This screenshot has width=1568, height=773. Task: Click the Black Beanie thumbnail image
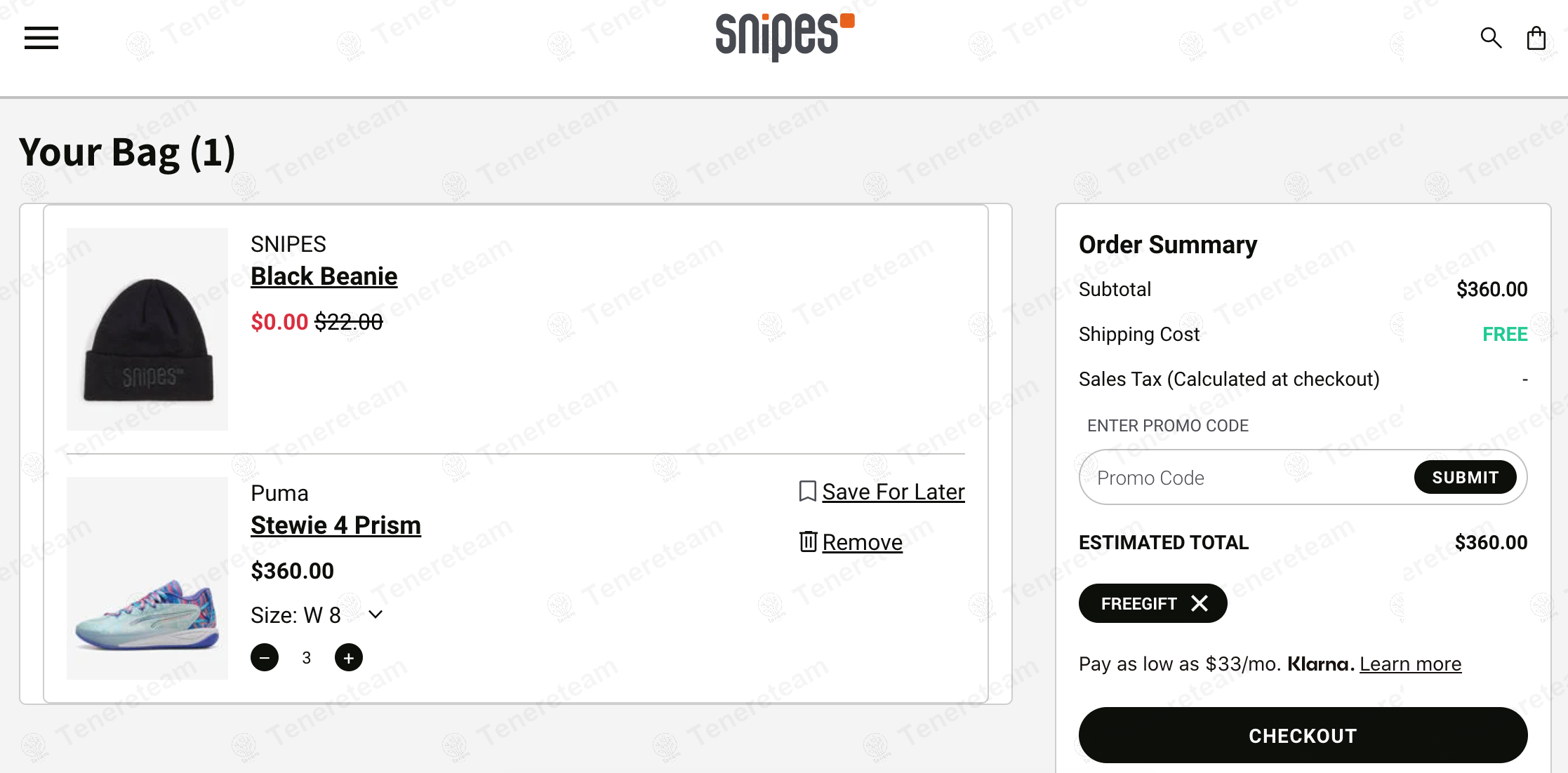[147, 329]
